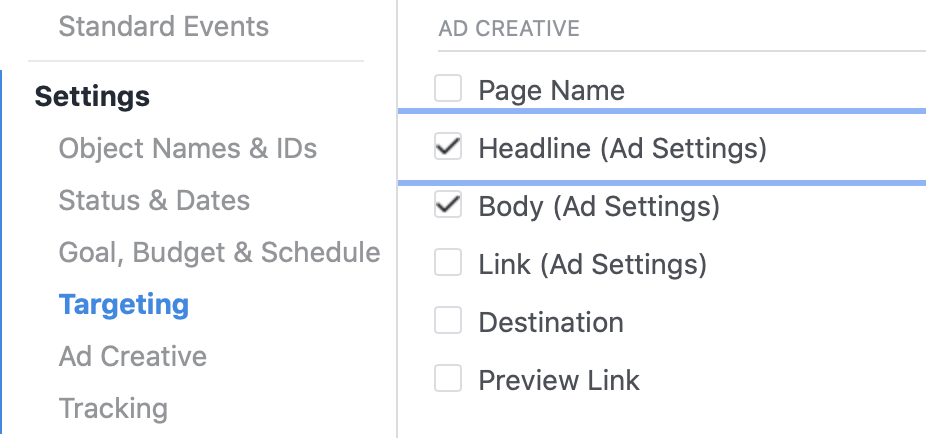Click the 'Destination' label text

point(551,323)
